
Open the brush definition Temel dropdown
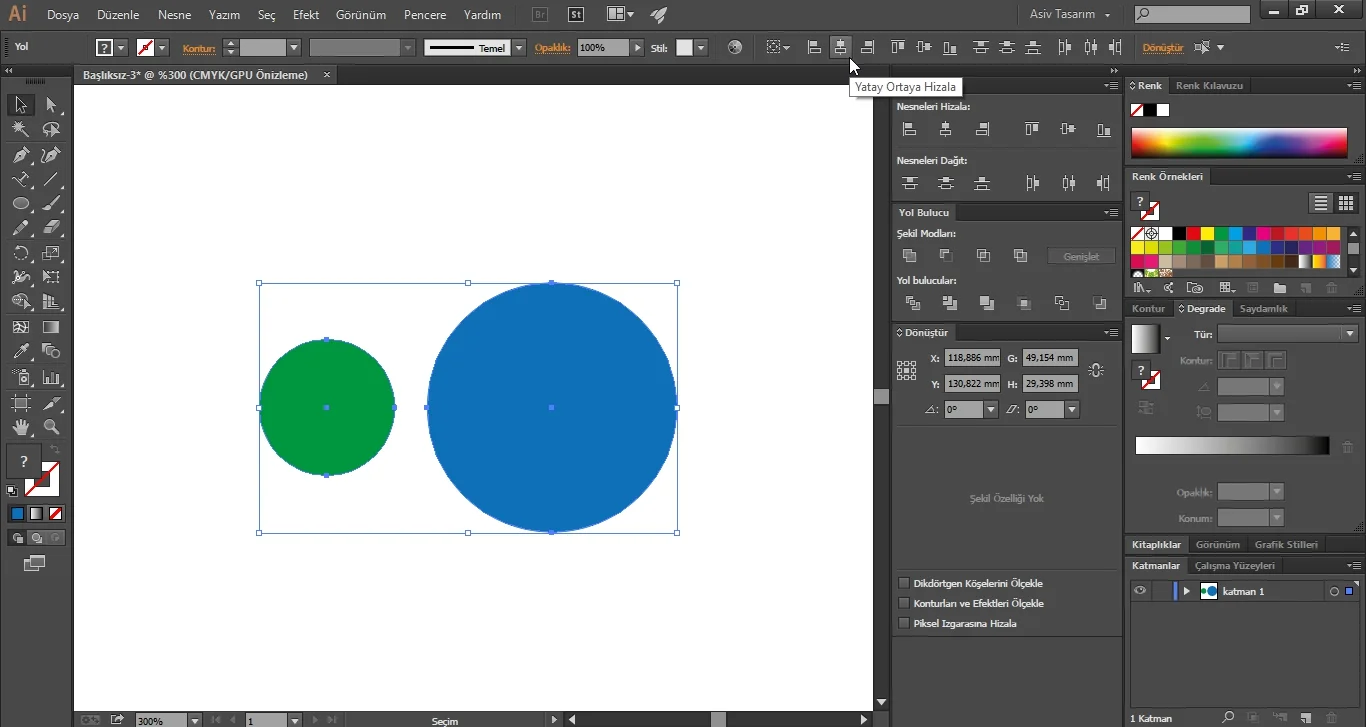519,48
